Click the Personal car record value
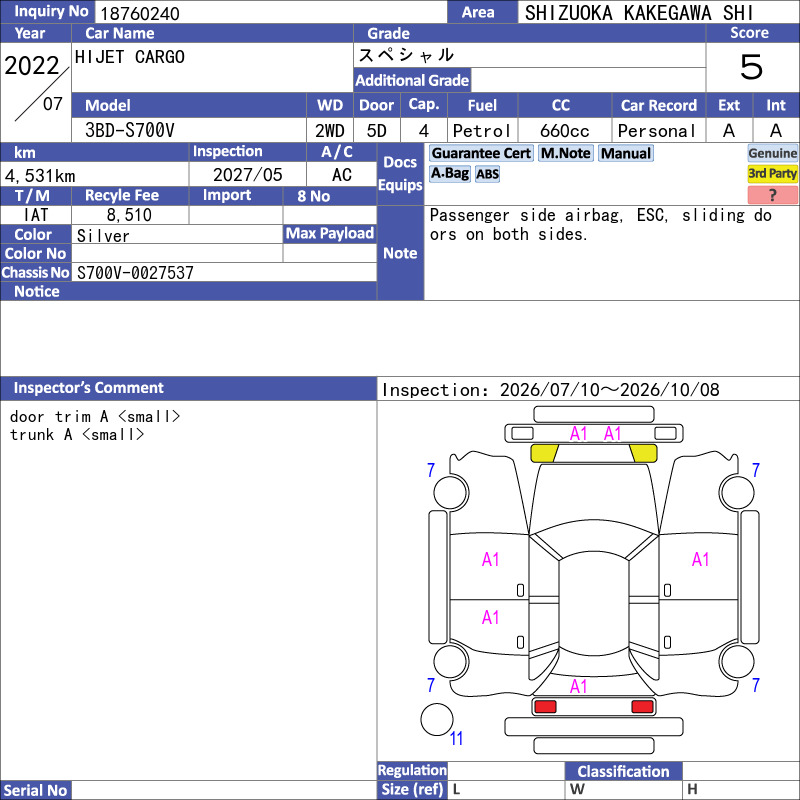The width and height of the screenshot is (800, 800). pyautogui.click(x=656, y=131)
